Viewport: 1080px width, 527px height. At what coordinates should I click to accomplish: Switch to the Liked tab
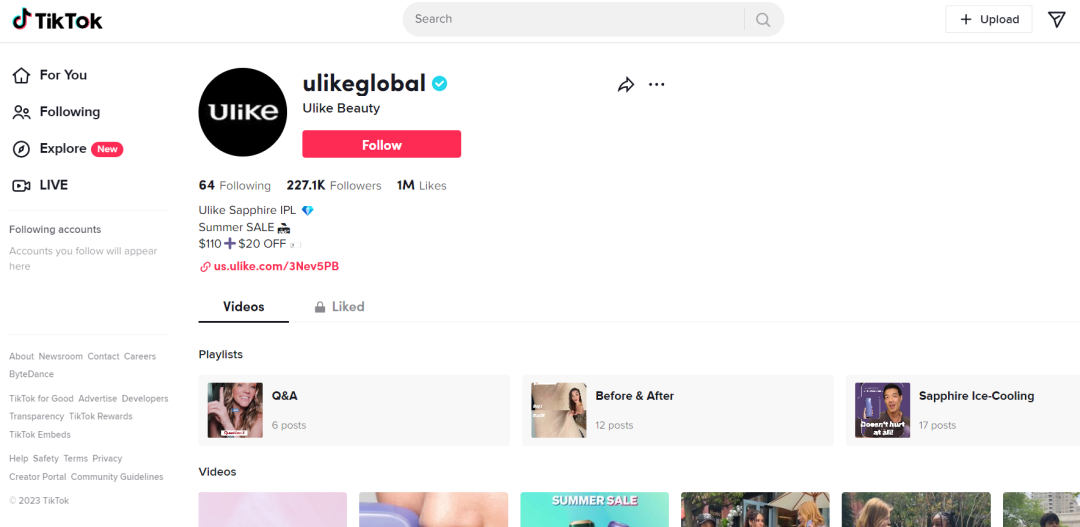(340, 307)
